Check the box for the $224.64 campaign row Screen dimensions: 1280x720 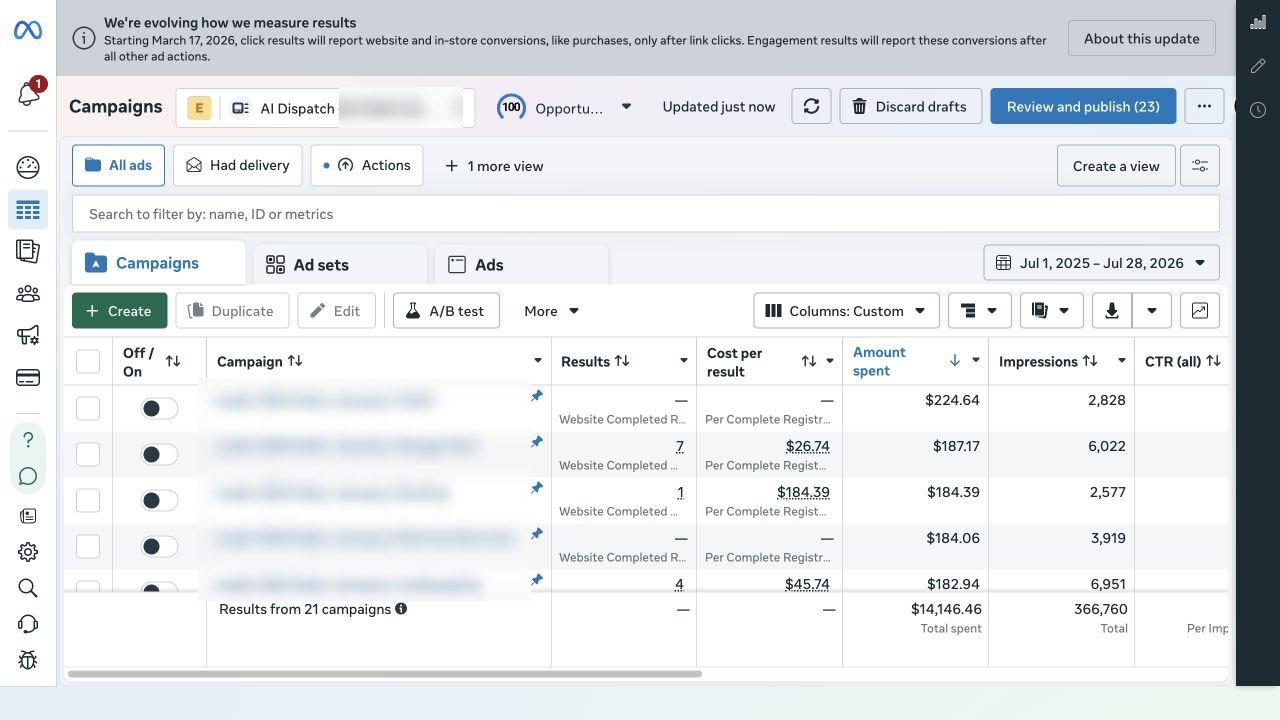[x=88, y=408]
